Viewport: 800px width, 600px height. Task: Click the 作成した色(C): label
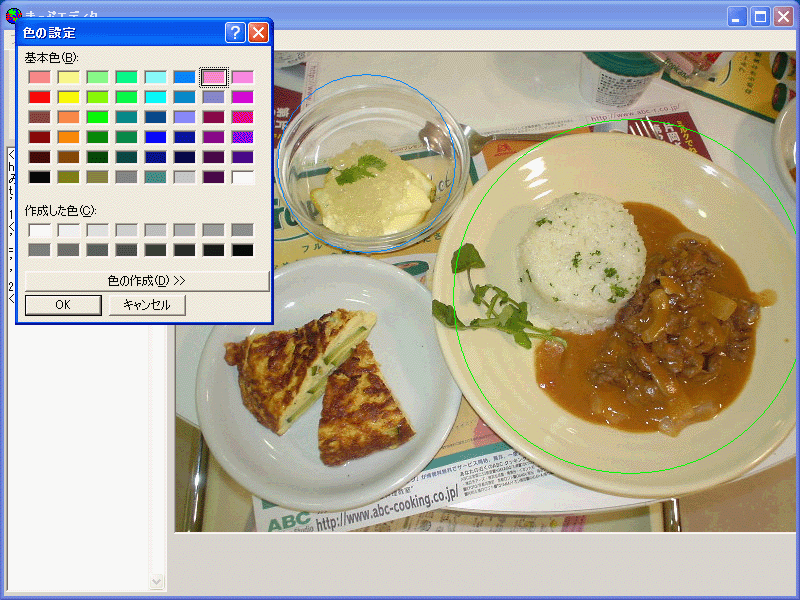[x=61, y=210]
